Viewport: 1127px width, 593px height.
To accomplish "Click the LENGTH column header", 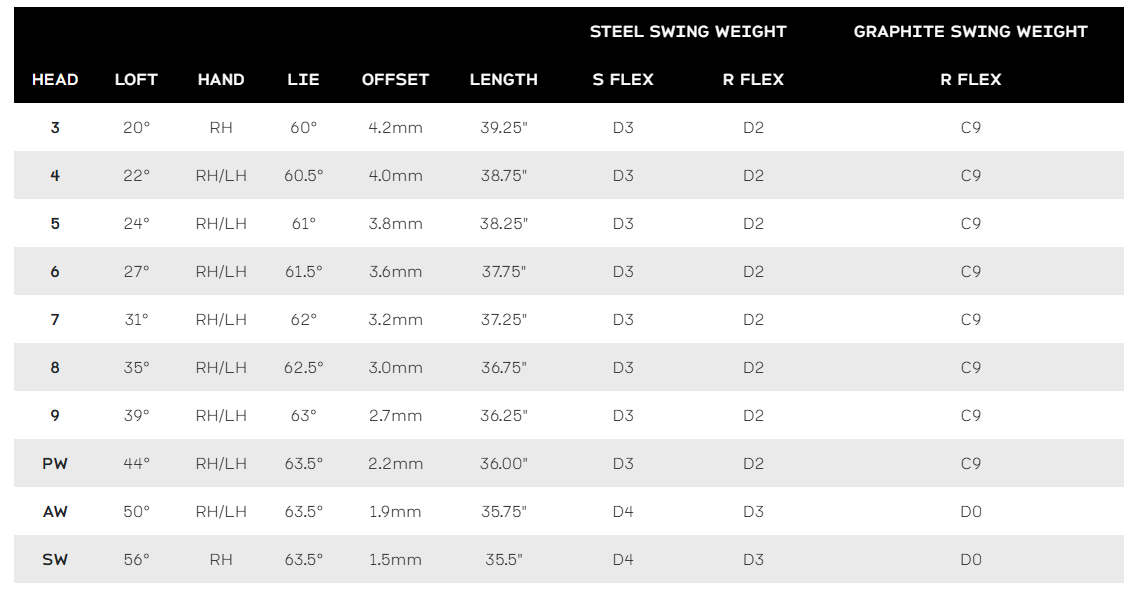I will (503, 80).
